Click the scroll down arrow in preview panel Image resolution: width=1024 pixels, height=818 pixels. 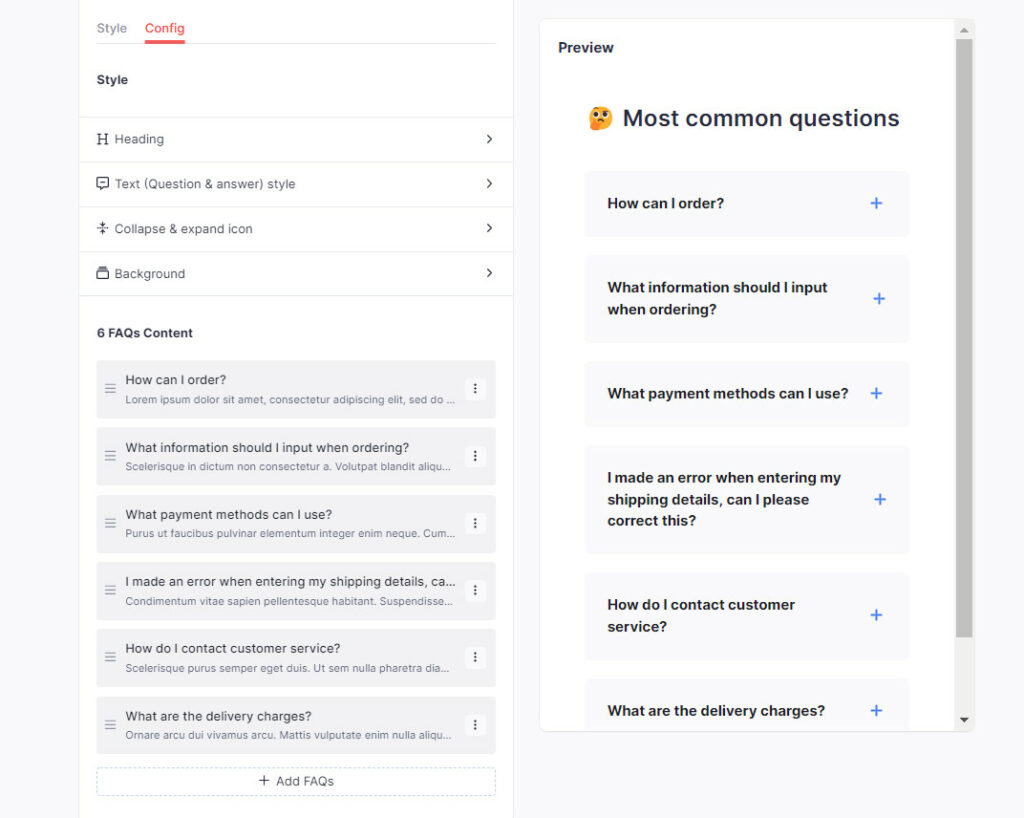pyautogui.click(x=964, y=720)
